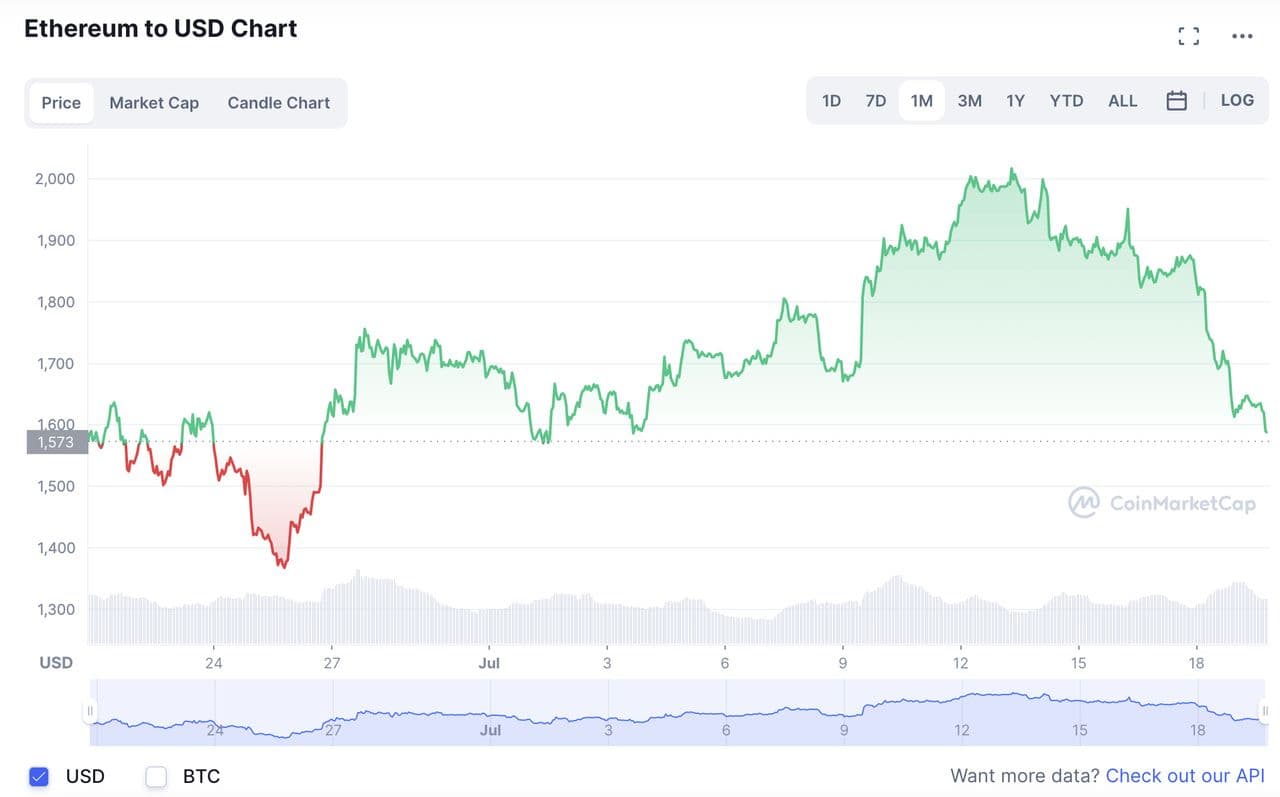This screenshot has width=1280, height=797.
Task: Grab the right range slider handle
Action: point(1264,712)
